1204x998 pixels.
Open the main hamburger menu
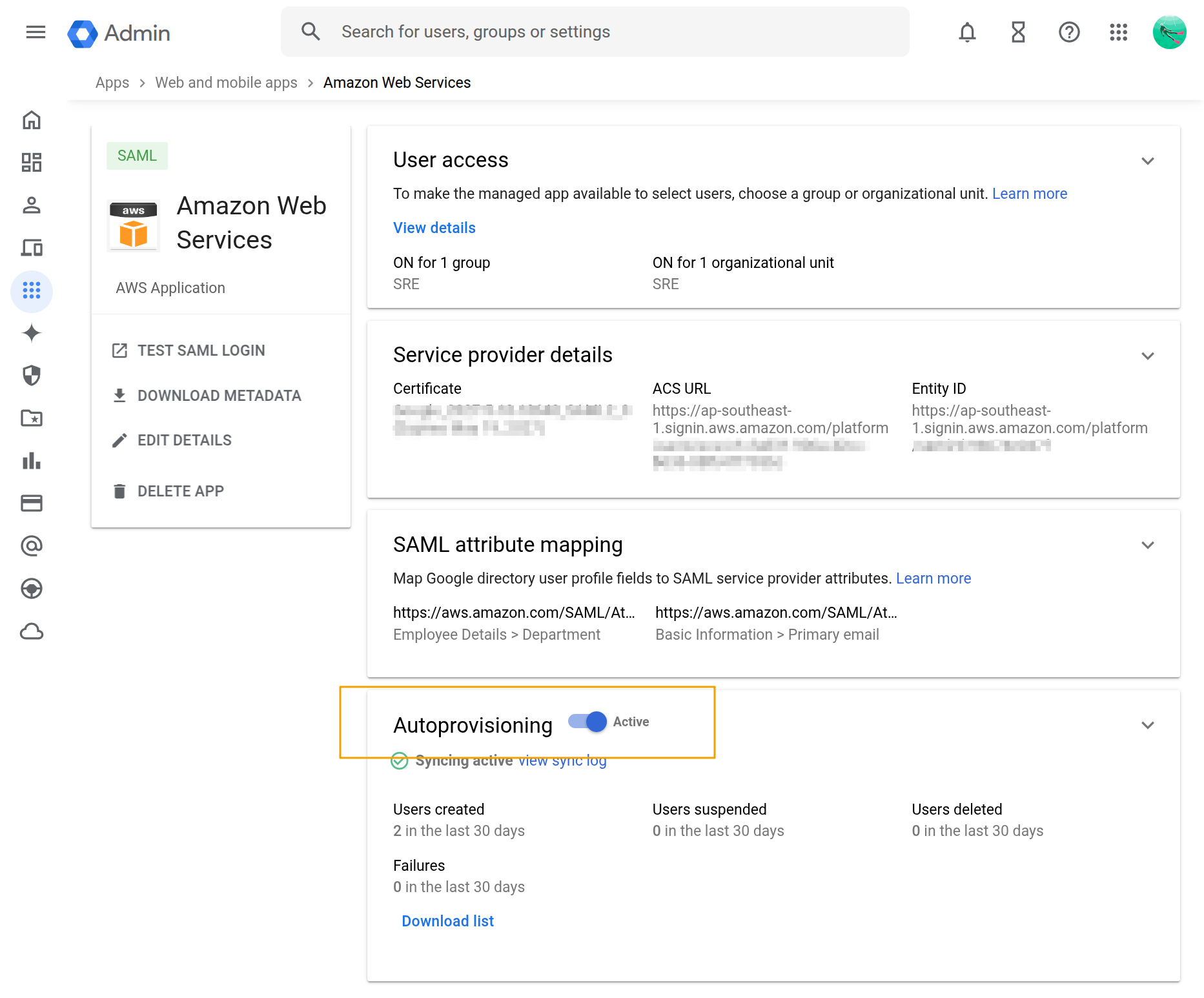point(36,32)
